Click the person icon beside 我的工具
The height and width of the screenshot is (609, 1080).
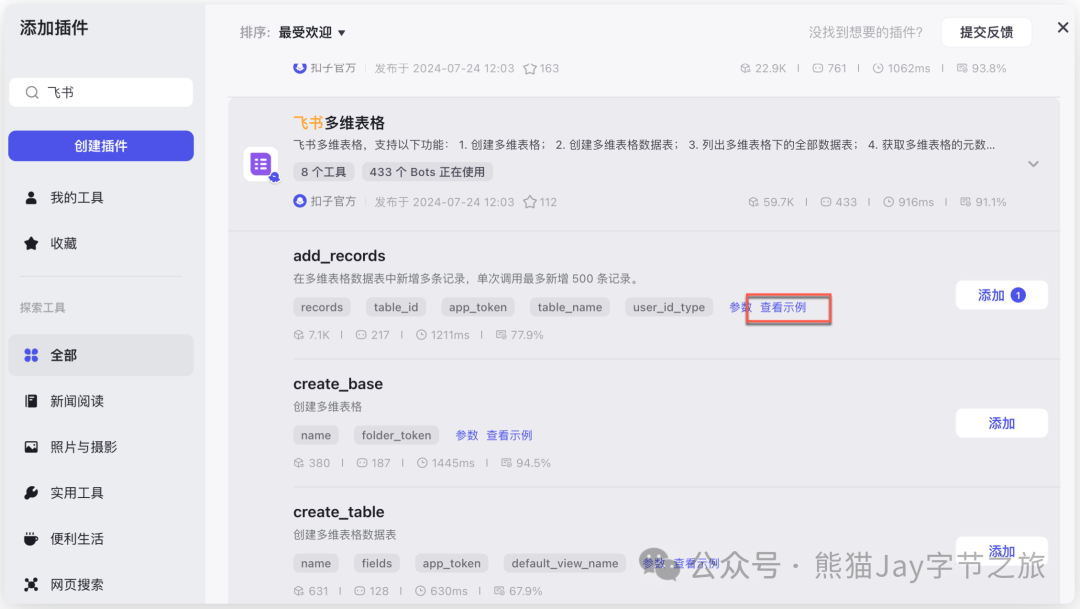tap(31, 198)
